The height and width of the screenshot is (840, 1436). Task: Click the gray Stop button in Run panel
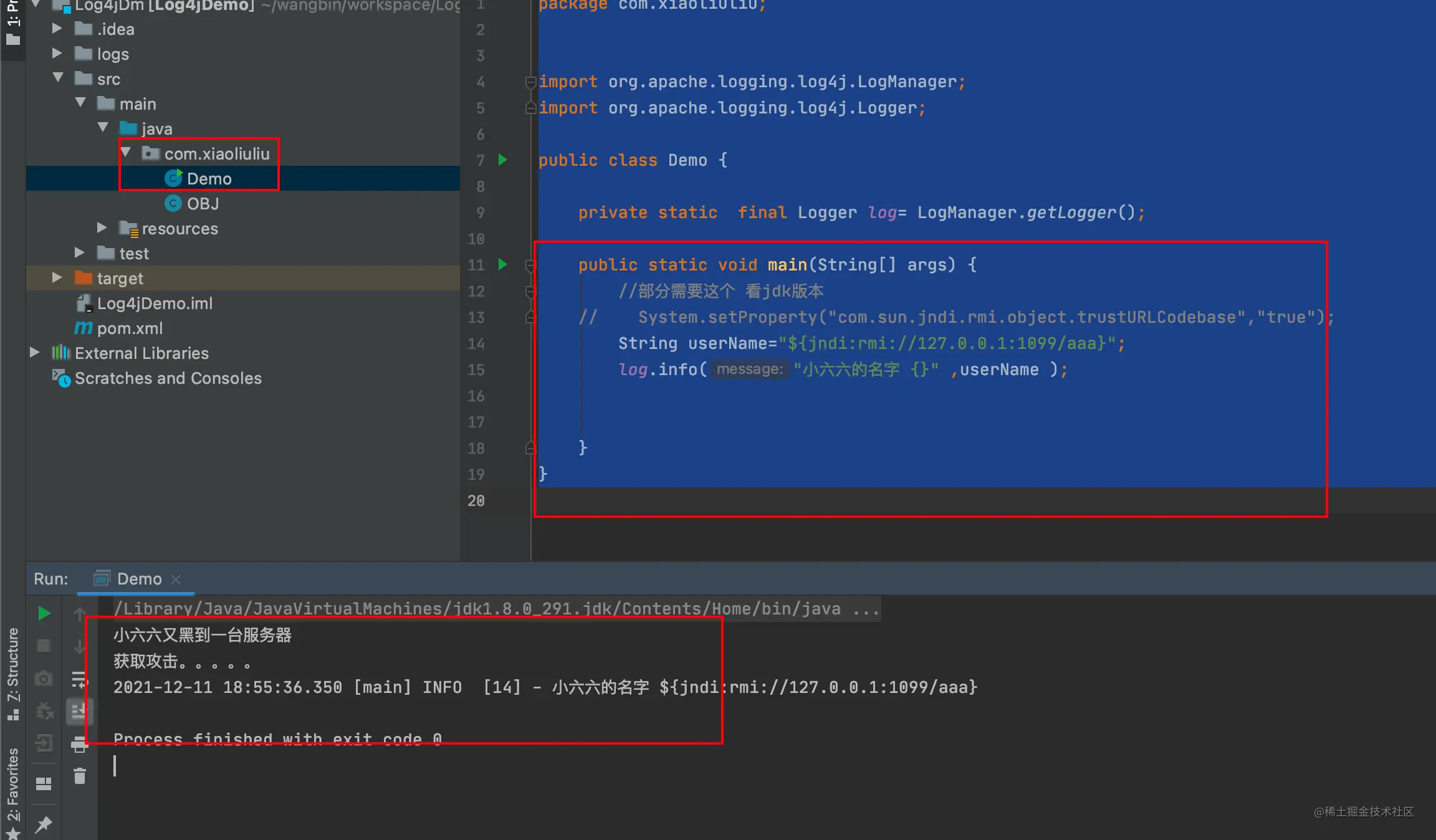tap(44, 646)
